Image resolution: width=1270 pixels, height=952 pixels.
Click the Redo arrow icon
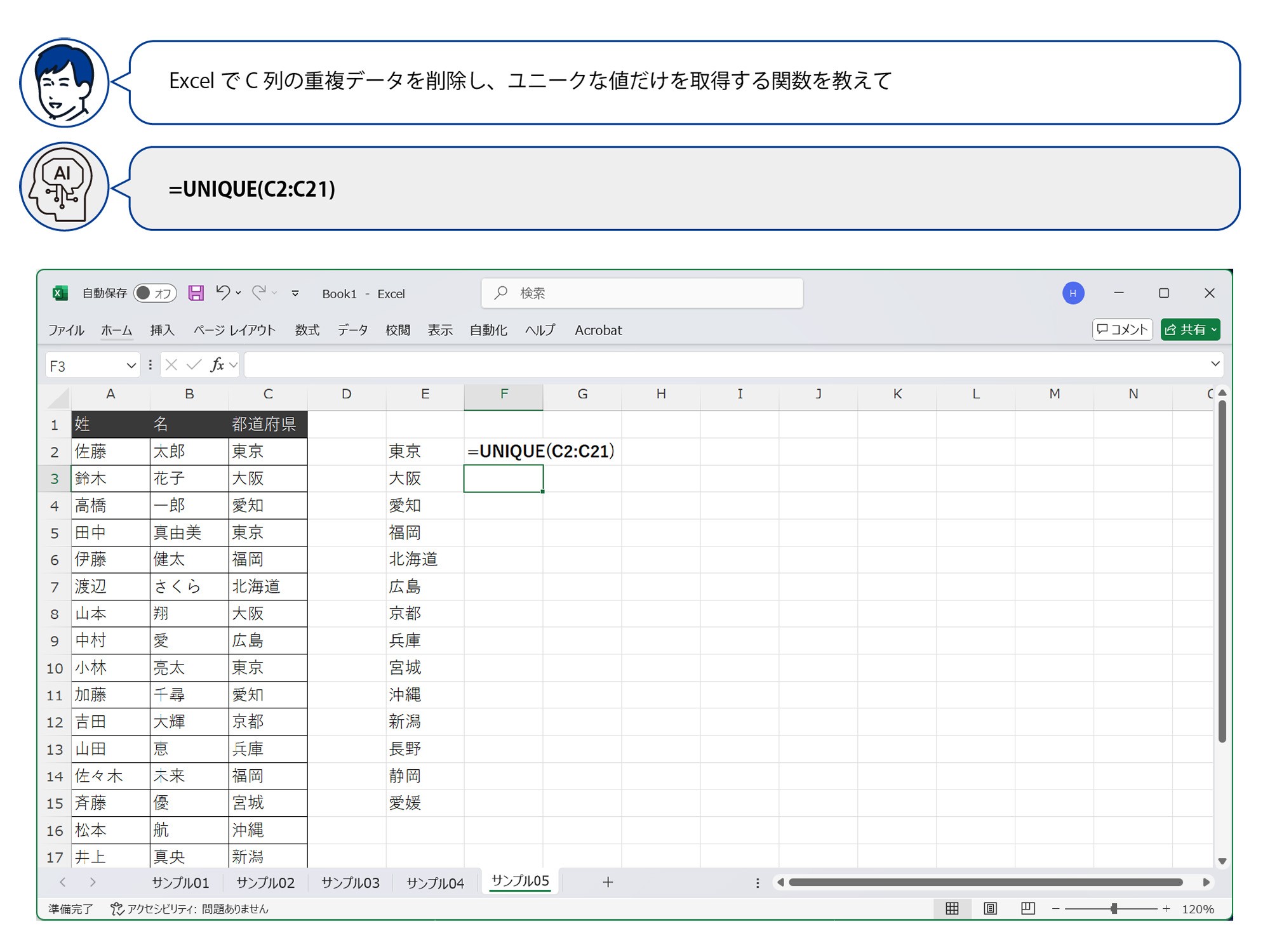259,292
